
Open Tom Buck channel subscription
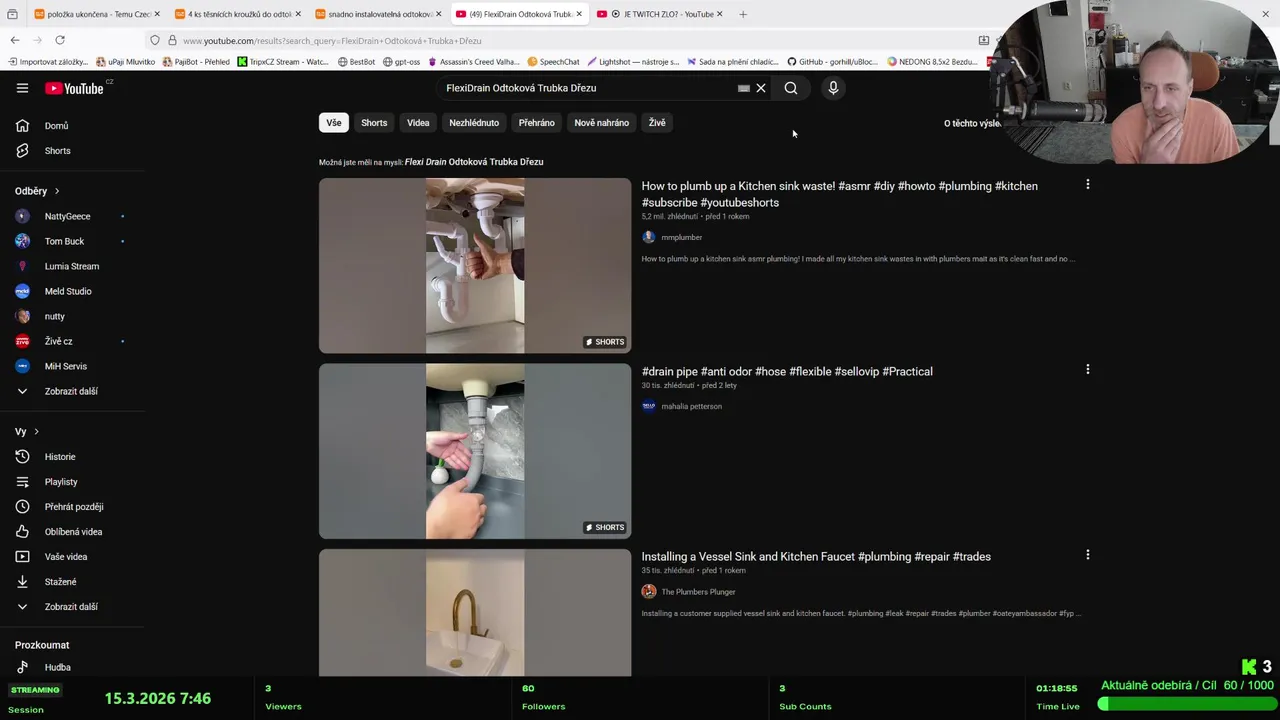click(64, 241)
